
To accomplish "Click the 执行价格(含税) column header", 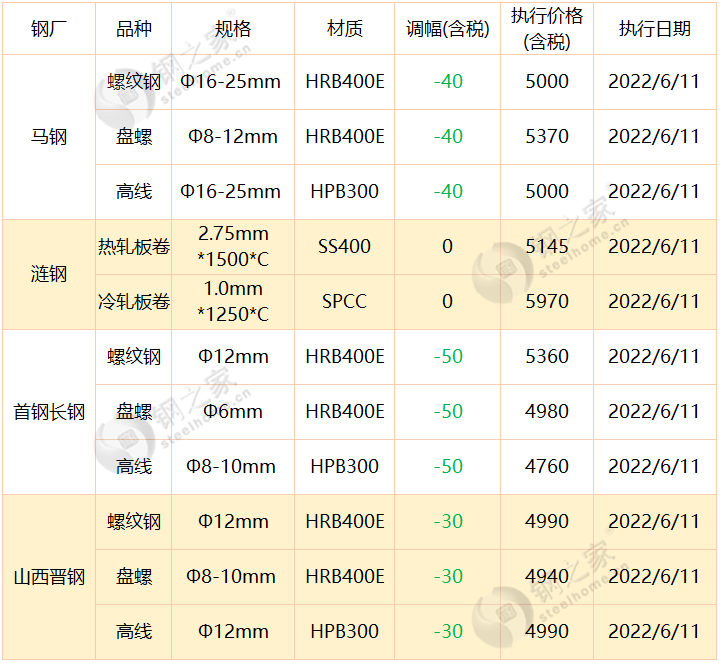I will coord(547,29).
